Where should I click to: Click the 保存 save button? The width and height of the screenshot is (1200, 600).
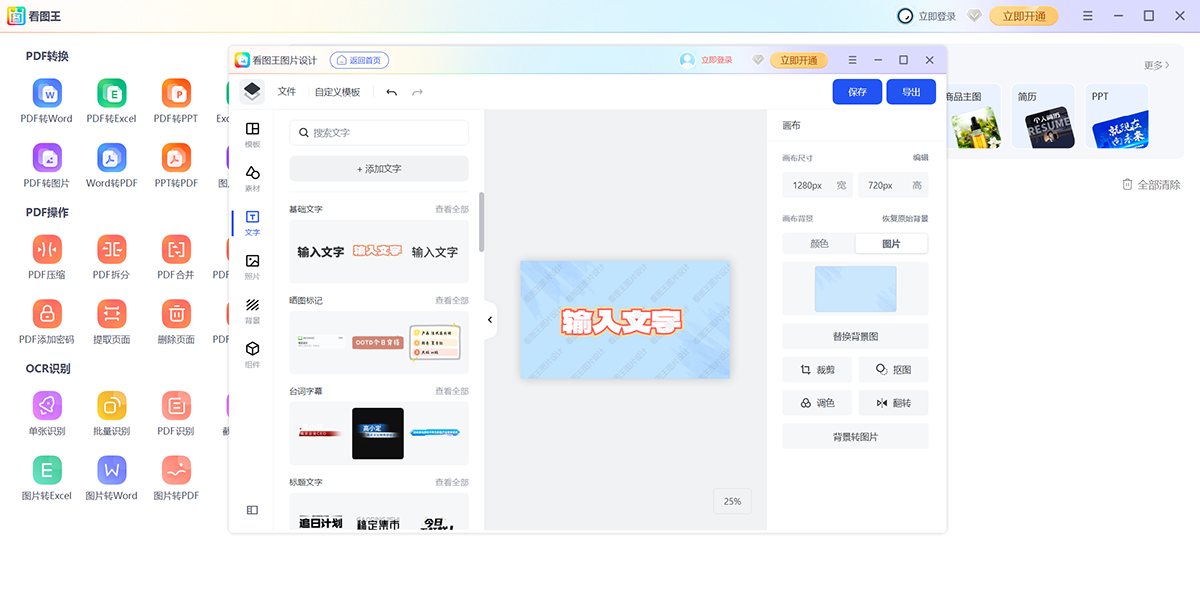(x=857, y=91)
